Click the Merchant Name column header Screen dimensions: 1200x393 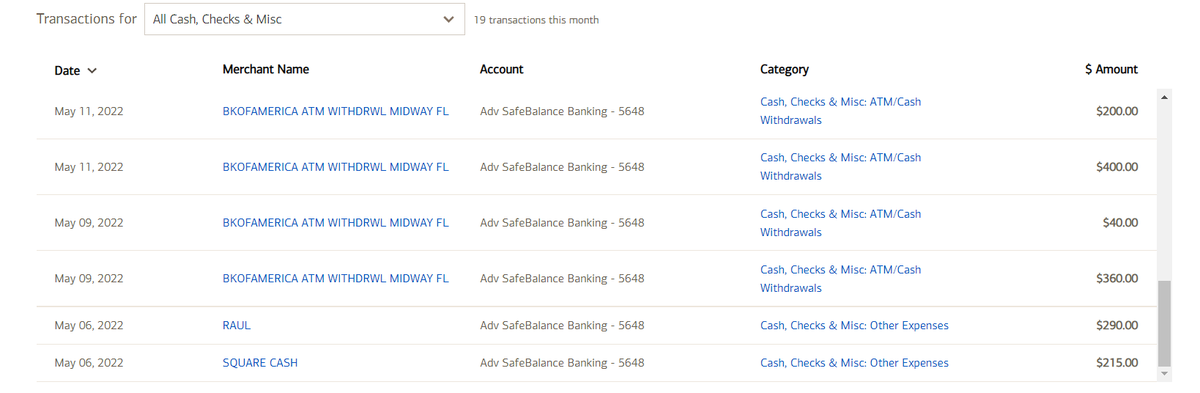tap(265, 69)
